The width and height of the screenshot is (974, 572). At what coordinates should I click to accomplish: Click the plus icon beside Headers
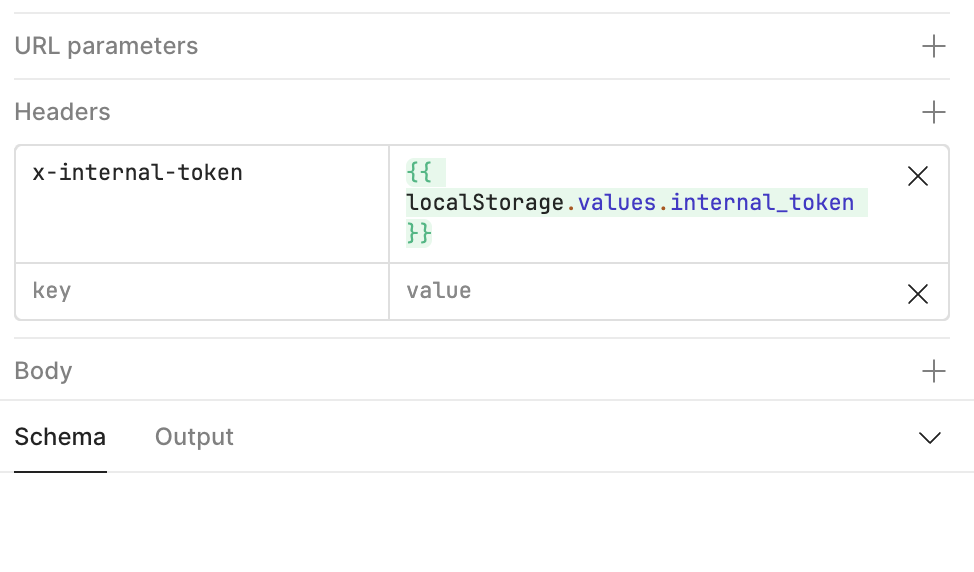click(933, 112)
